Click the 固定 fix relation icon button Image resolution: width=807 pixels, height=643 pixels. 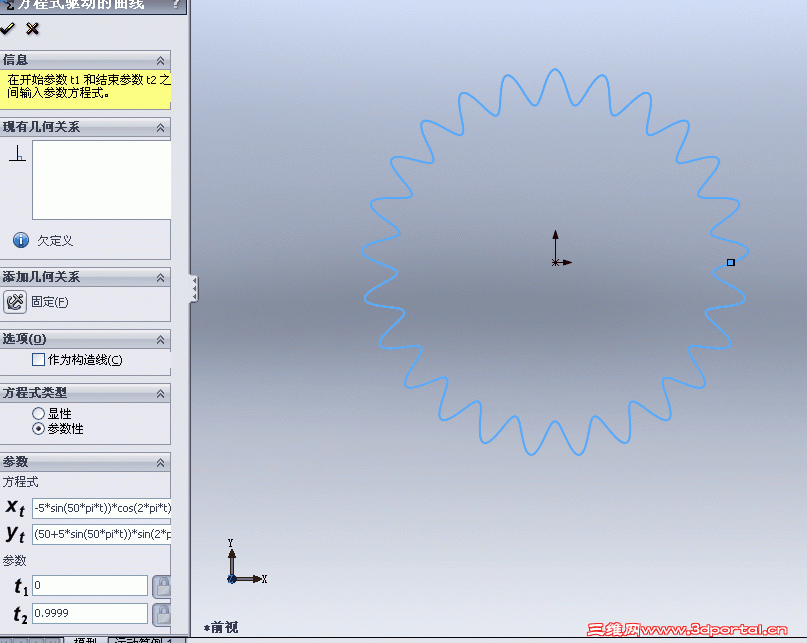15,302
